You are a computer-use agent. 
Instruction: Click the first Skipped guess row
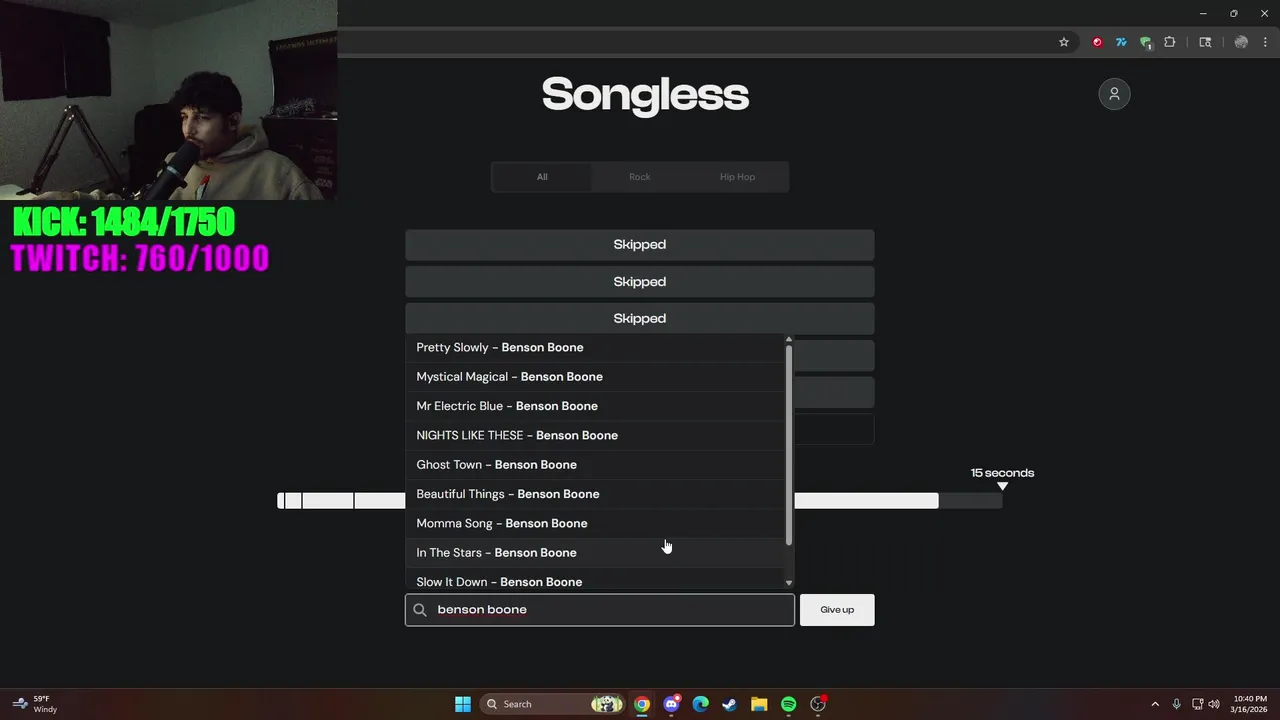tap(640, 245)
